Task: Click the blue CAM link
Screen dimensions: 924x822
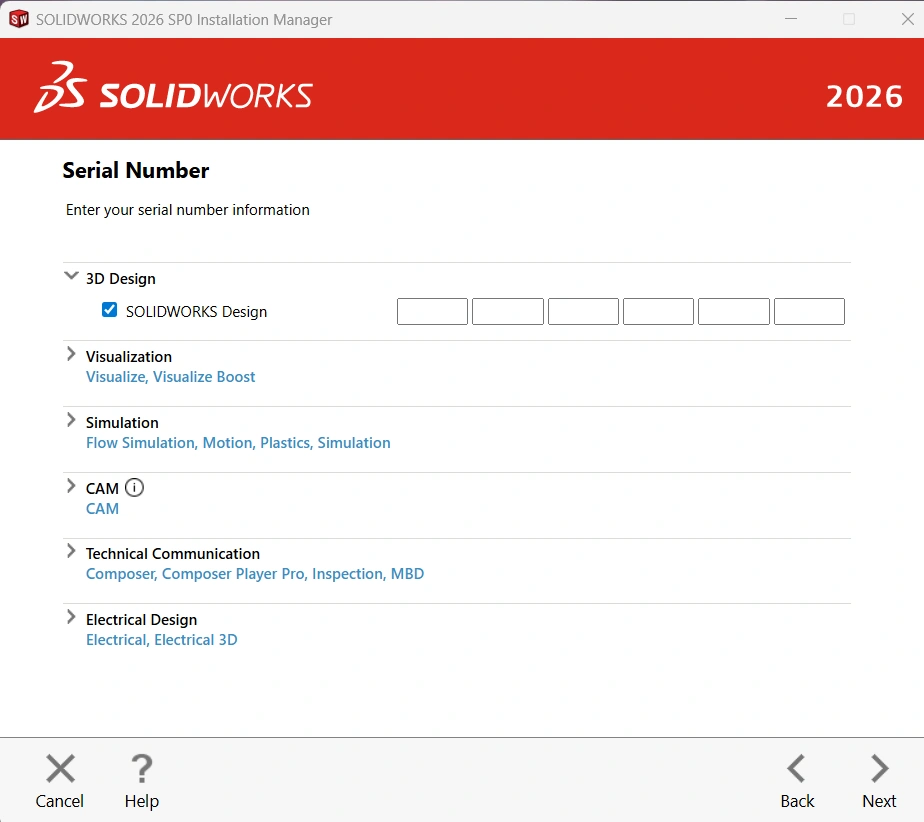Action: pyautogui.click(x=103, y=509)
